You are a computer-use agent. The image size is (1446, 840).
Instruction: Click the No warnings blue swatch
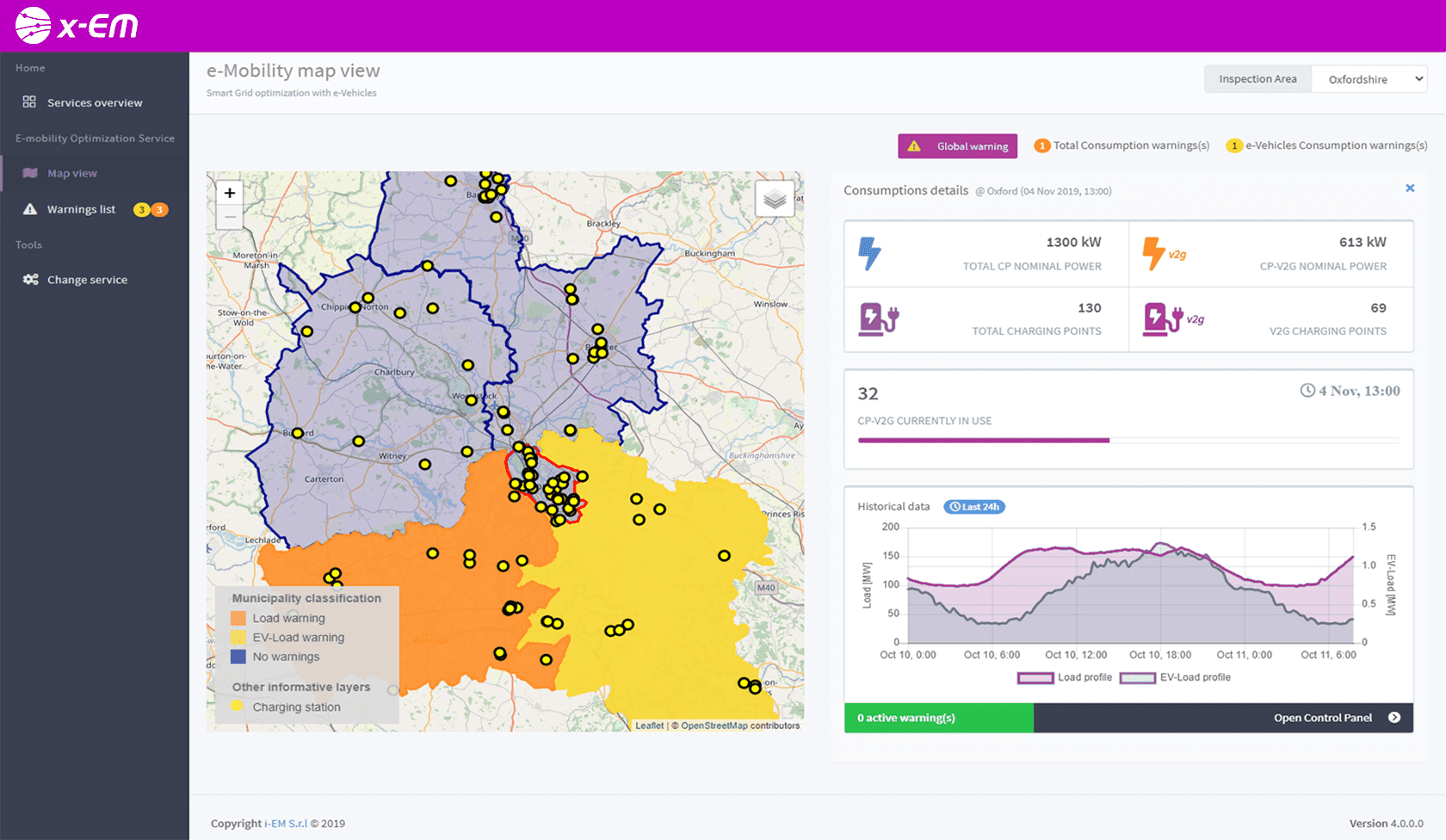(238, 657)
